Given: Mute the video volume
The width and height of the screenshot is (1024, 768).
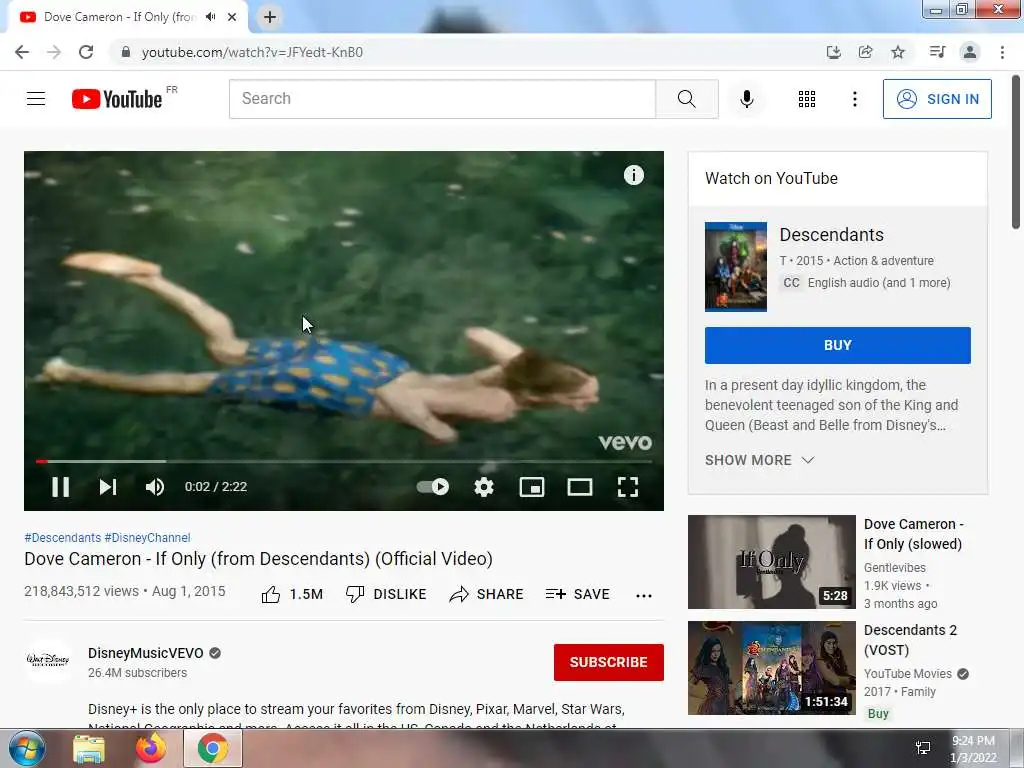Looking at the screenshot, I should [x=155, y=487].
